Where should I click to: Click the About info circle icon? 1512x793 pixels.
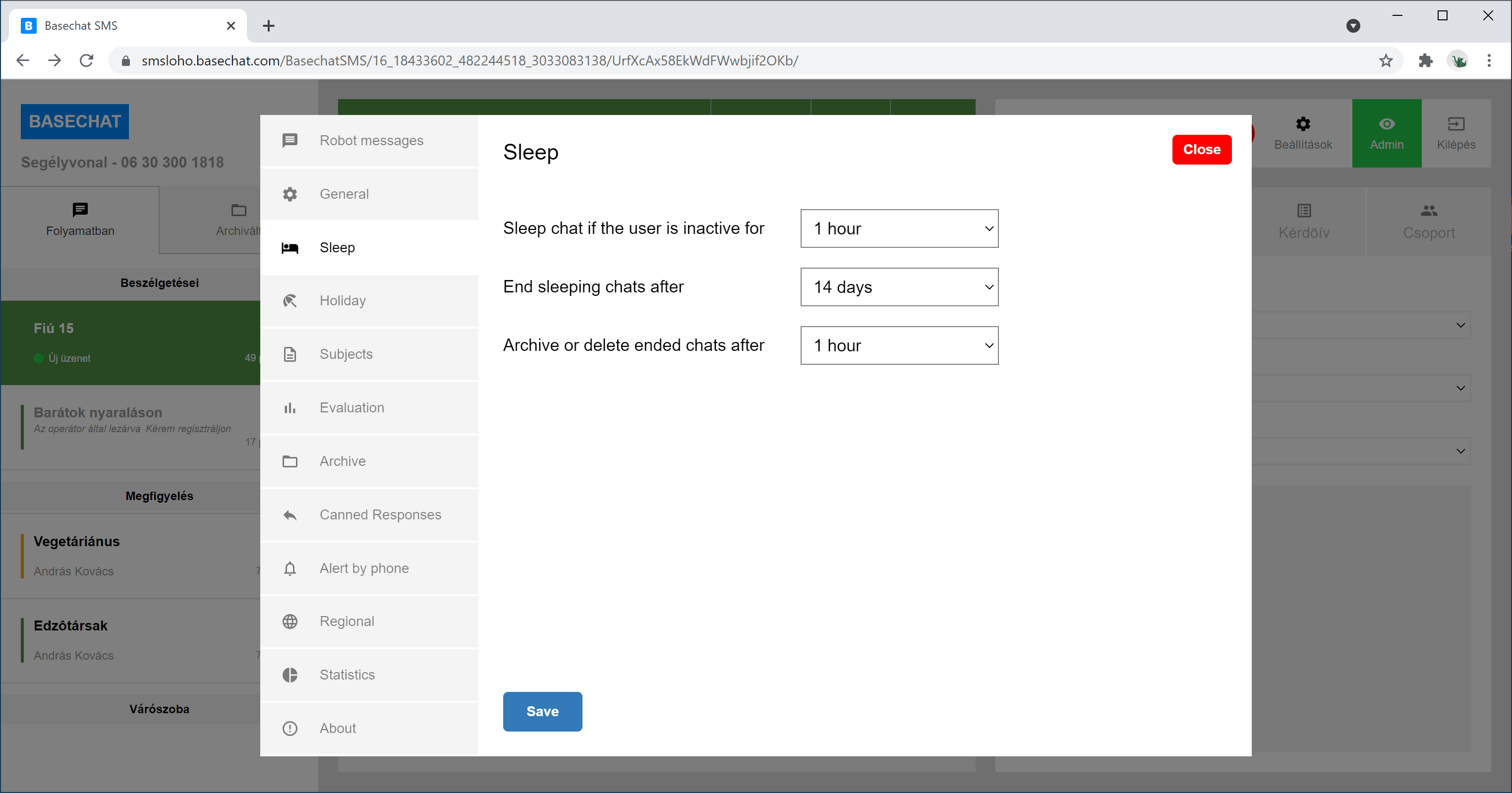(290, 729)
